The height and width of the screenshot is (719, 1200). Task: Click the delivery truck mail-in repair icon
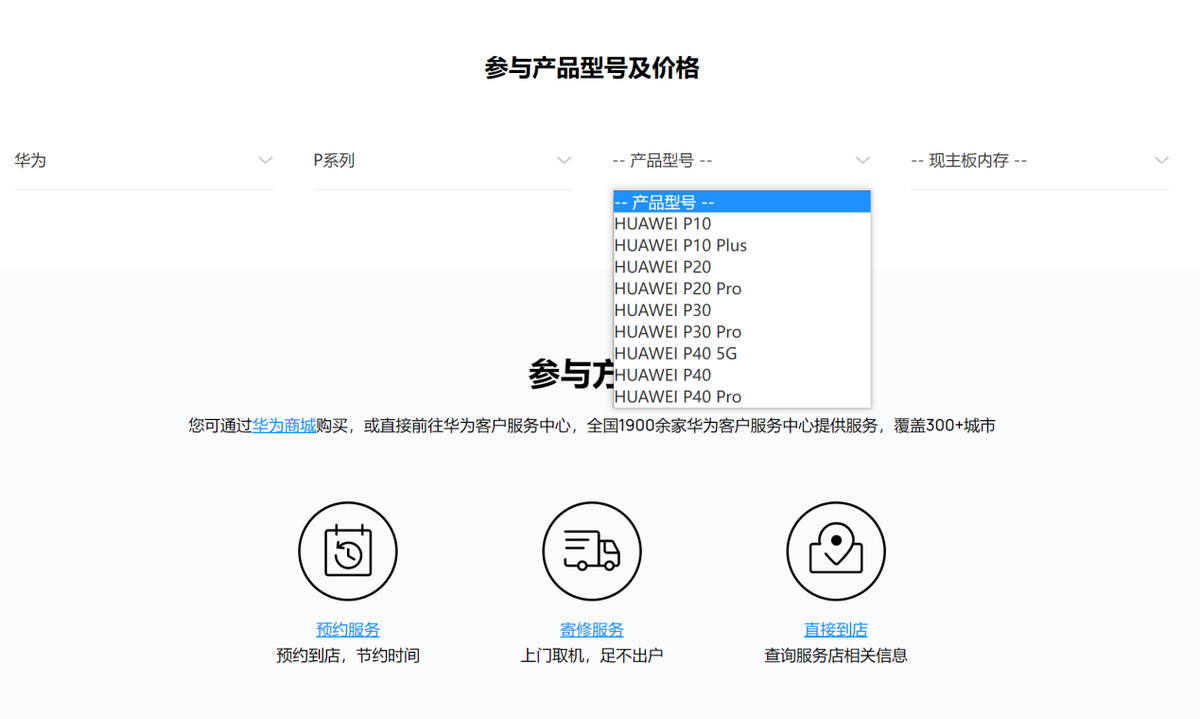click(592, 551)
